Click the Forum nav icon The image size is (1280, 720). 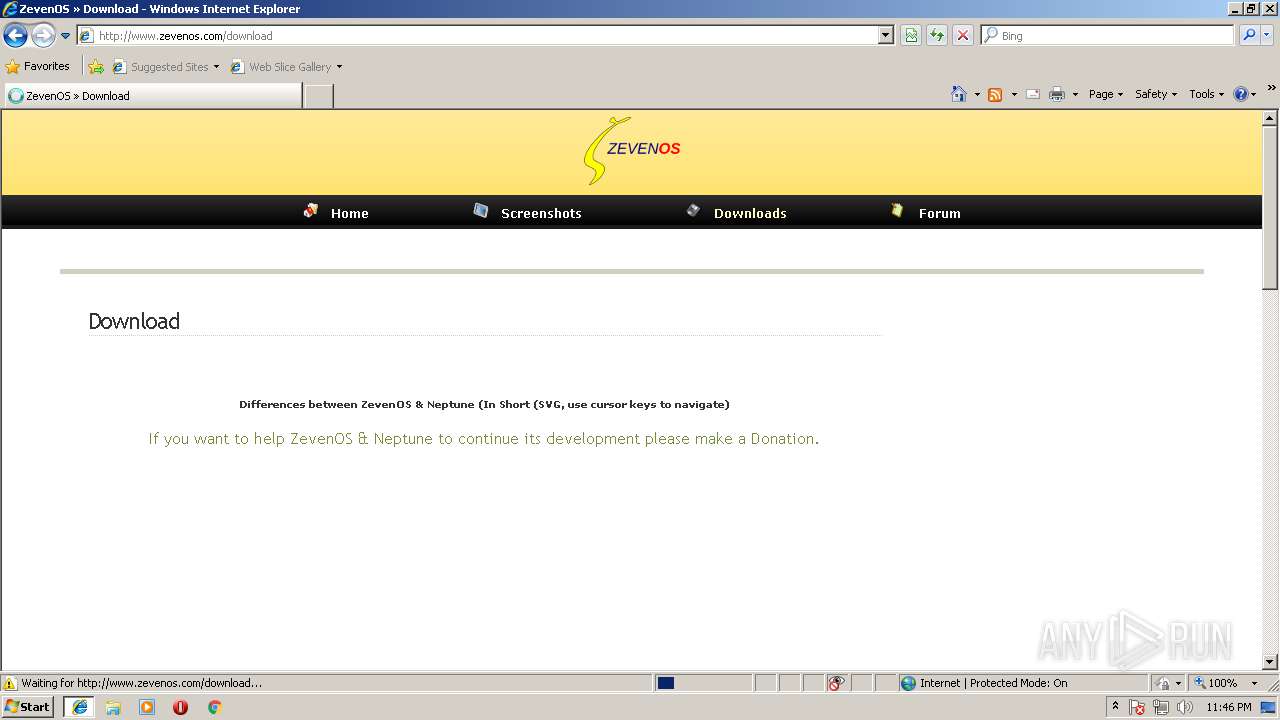(897, 210)
